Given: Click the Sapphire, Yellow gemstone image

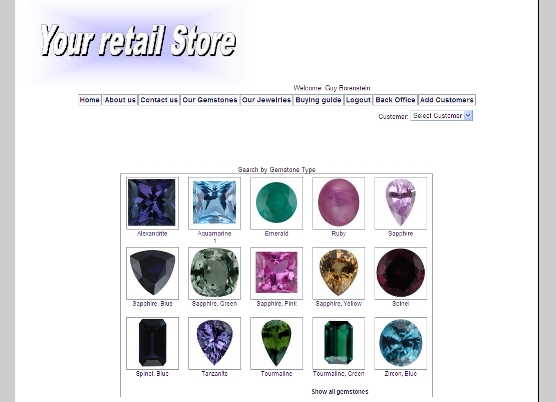Looking at the screenshot, I should click(338, 273).
